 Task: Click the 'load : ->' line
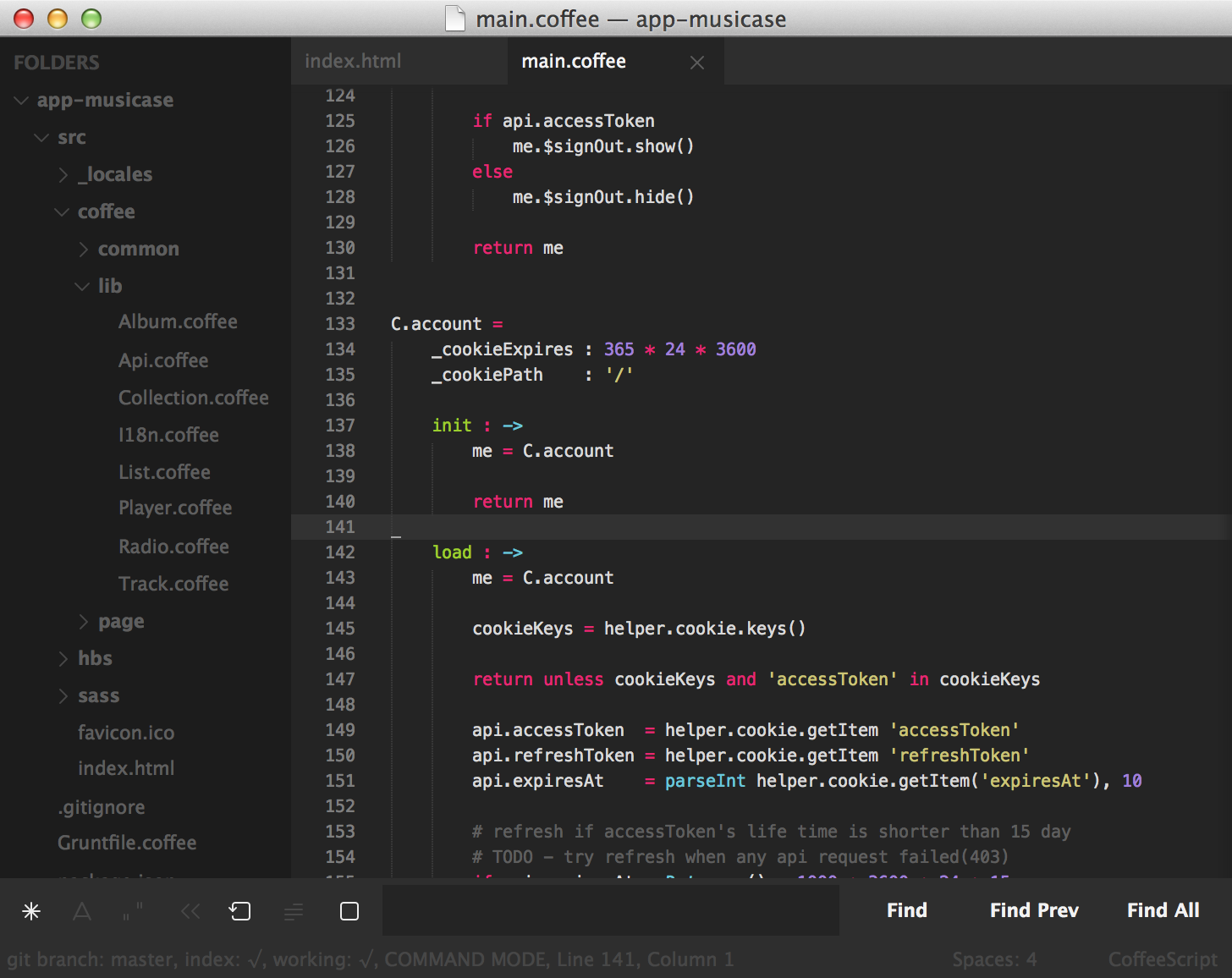click(477, 552)
